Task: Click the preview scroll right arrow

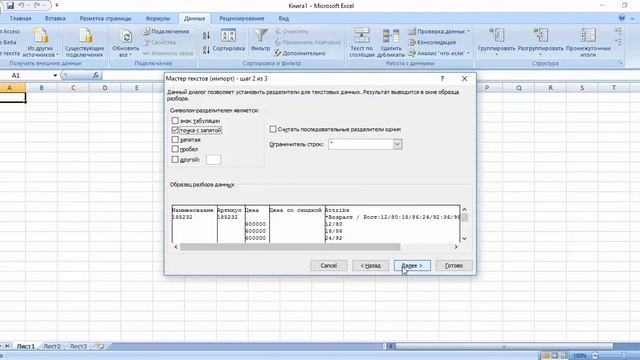Action: click(x=456, y=247)
